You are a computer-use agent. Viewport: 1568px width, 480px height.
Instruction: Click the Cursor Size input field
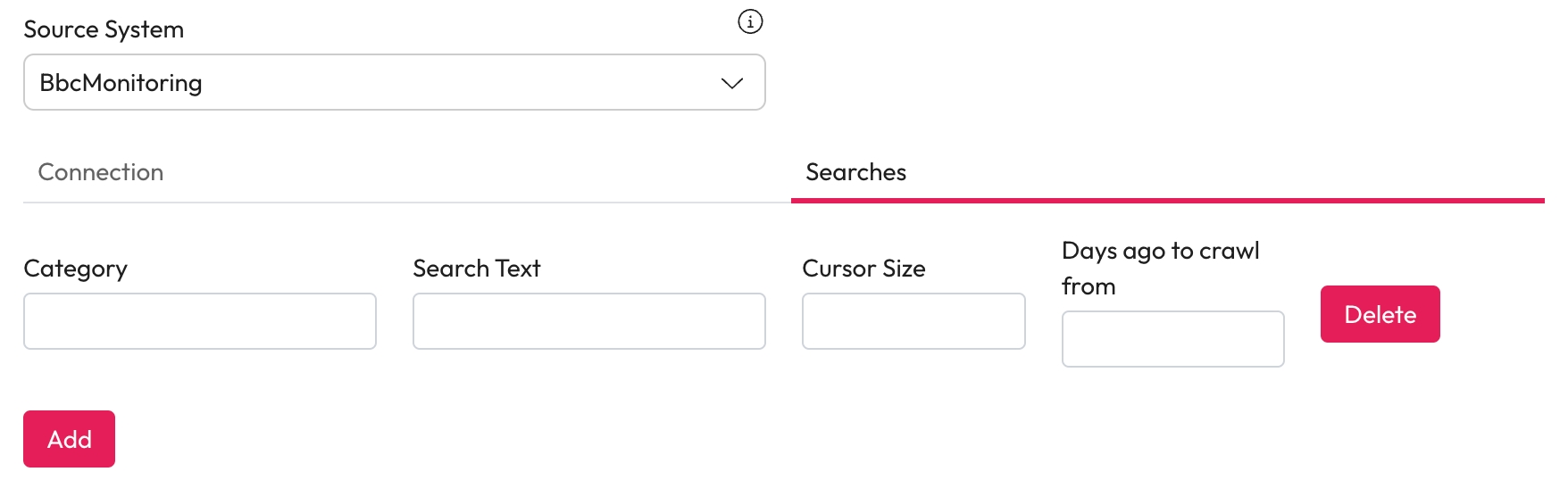pos(913,321)
